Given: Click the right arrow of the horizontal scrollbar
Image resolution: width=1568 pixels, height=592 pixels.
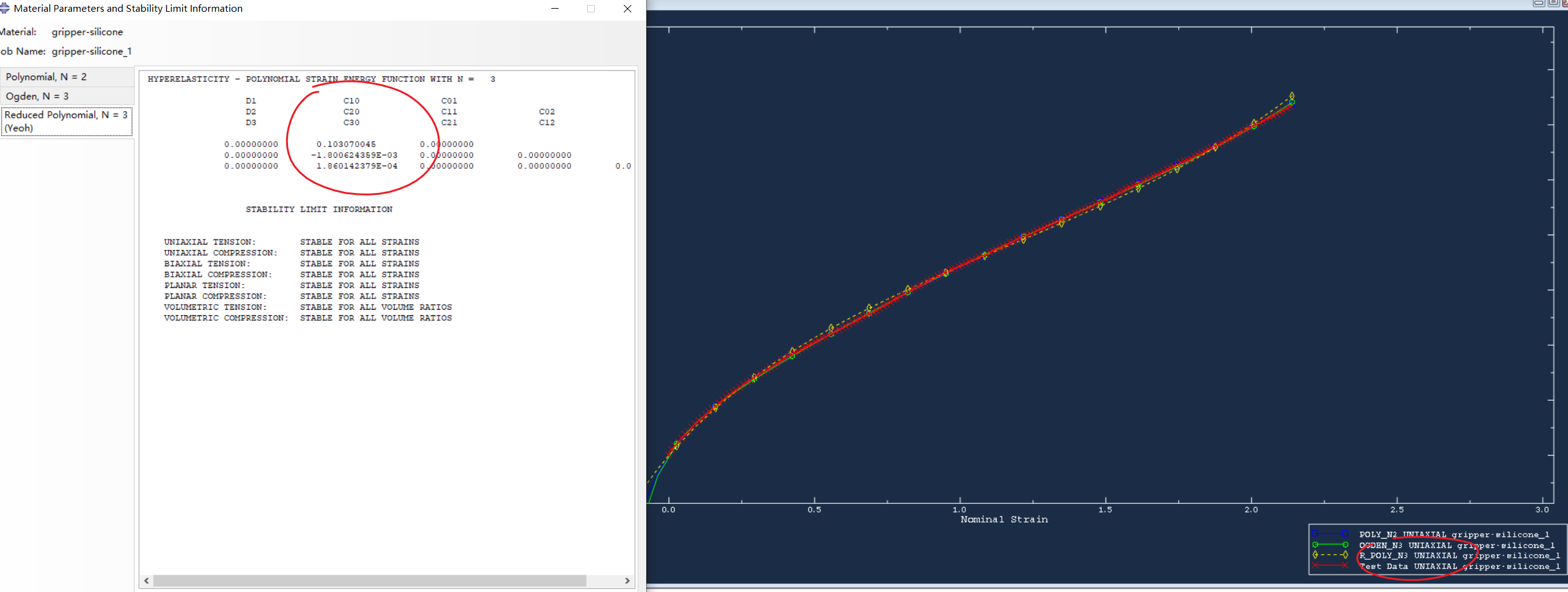Looking at the screenshot, I should (x=628, y=581).
